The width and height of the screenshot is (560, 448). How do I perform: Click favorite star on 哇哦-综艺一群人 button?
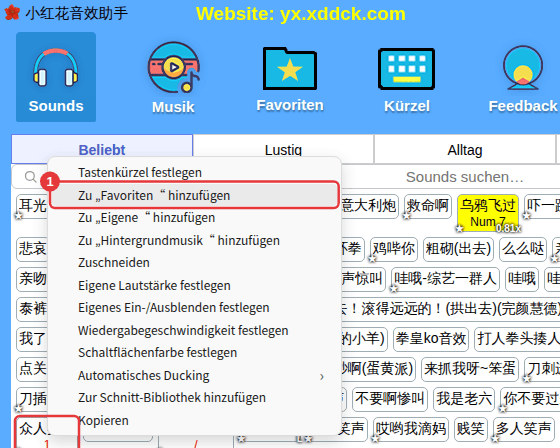click(x=394, y=288)
